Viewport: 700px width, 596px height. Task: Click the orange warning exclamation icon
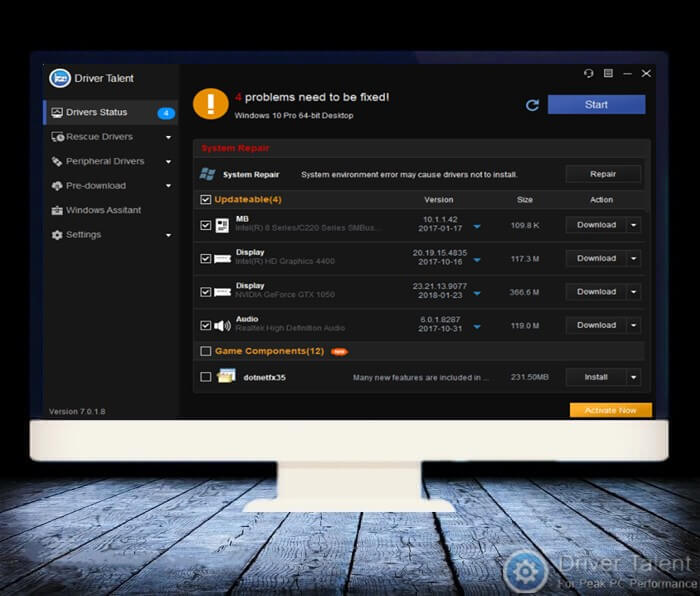[x=211, y=104]
